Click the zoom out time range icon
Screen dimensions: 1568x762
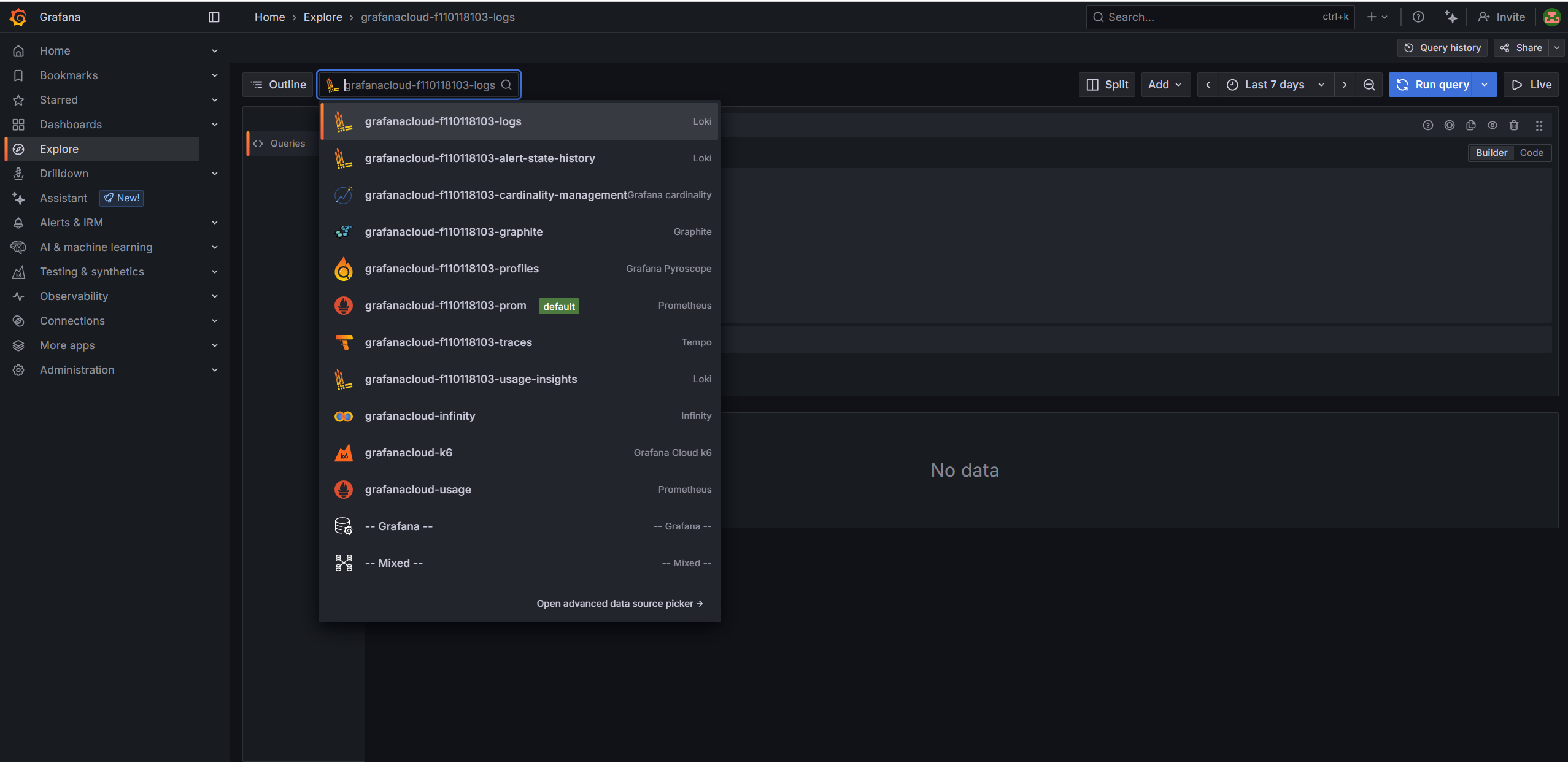(x=1369, y=85)
